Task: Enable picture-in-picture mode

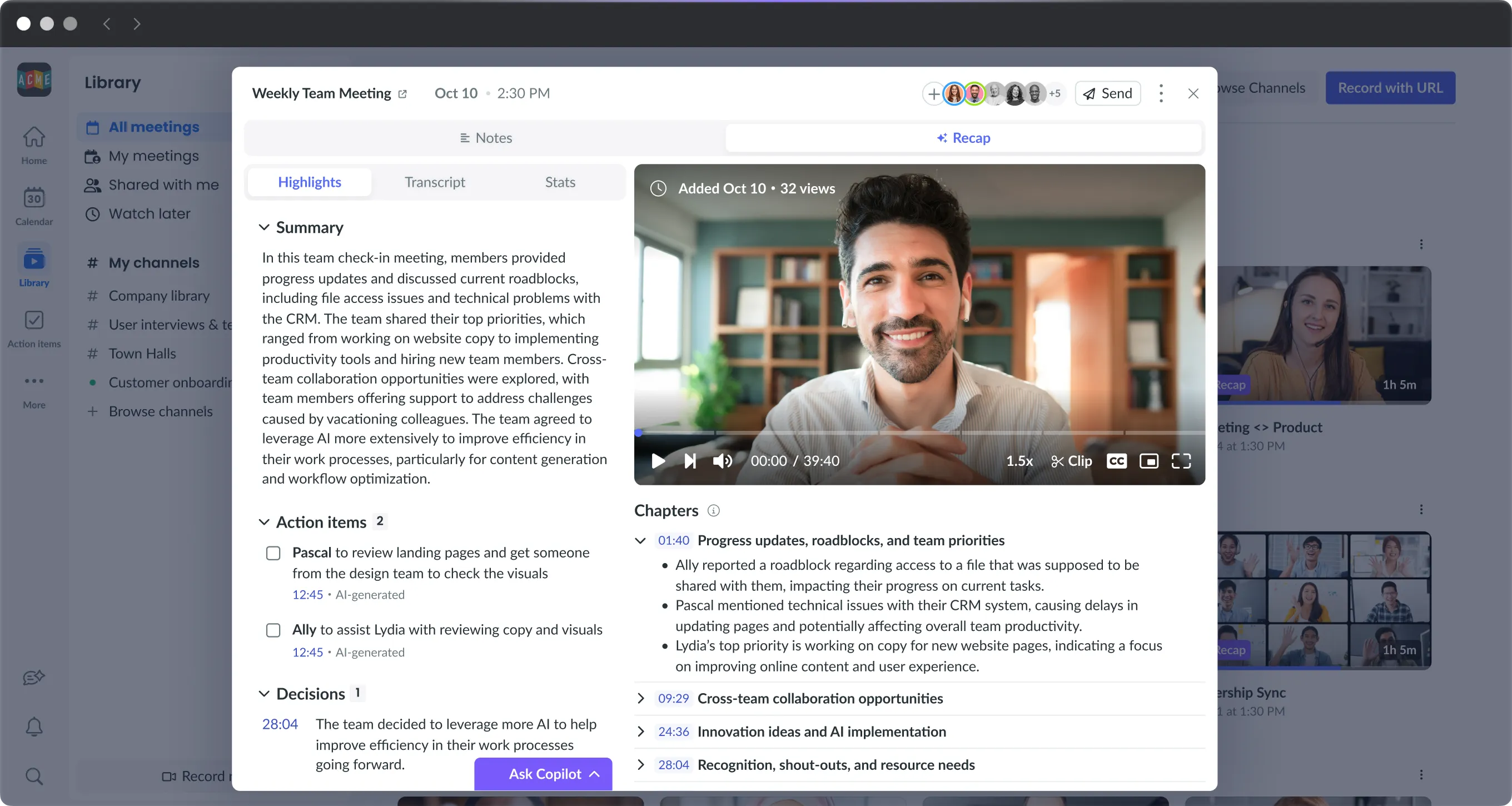Action: (1148, 461)
